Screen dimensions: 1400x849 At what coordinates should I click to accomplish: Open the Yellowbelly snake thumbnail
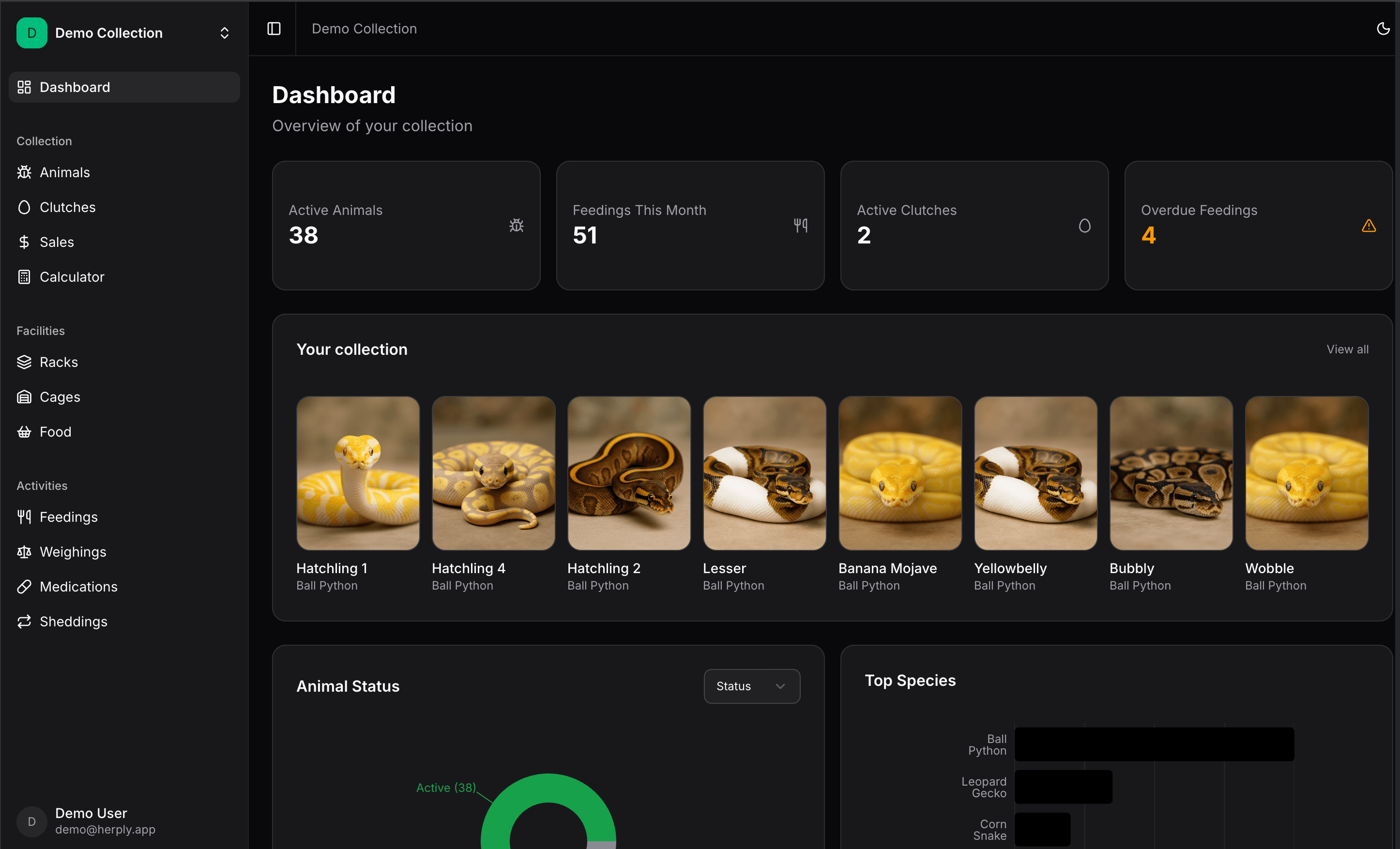pos(1036,473)
